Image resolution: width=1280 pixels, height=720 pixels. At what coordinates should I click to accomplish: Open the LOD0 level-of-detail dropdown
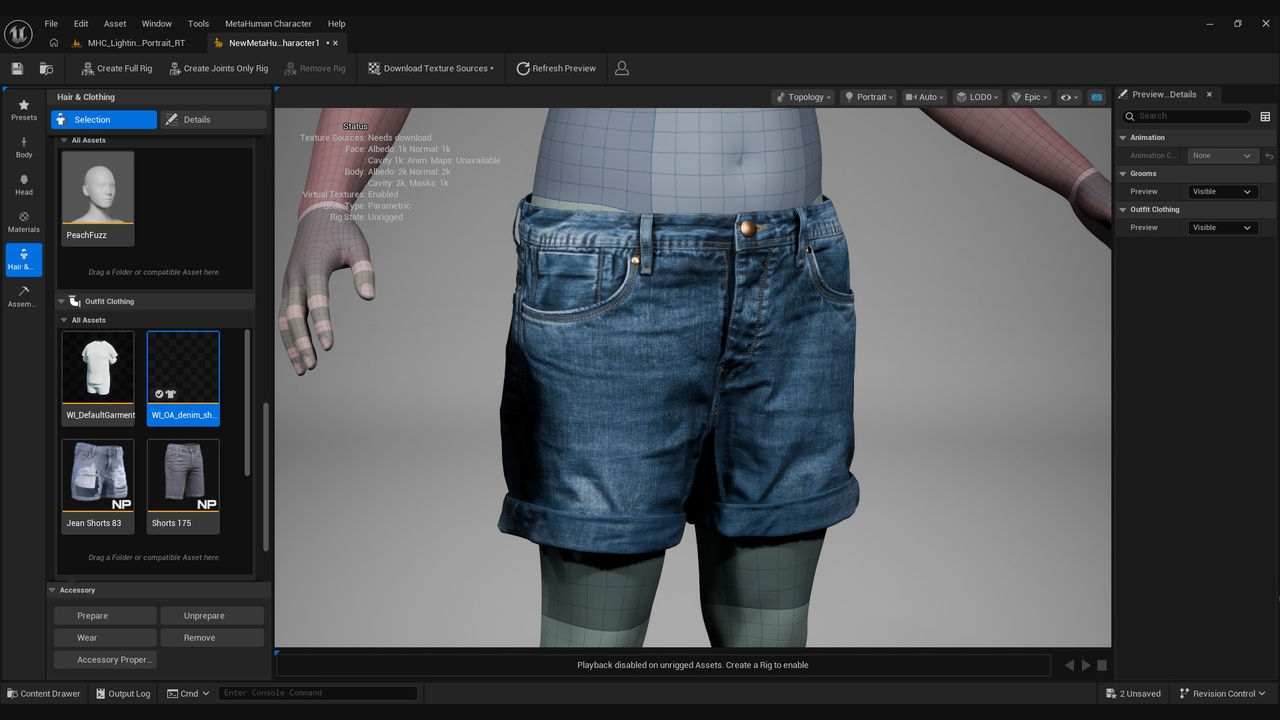click(977, 97)
